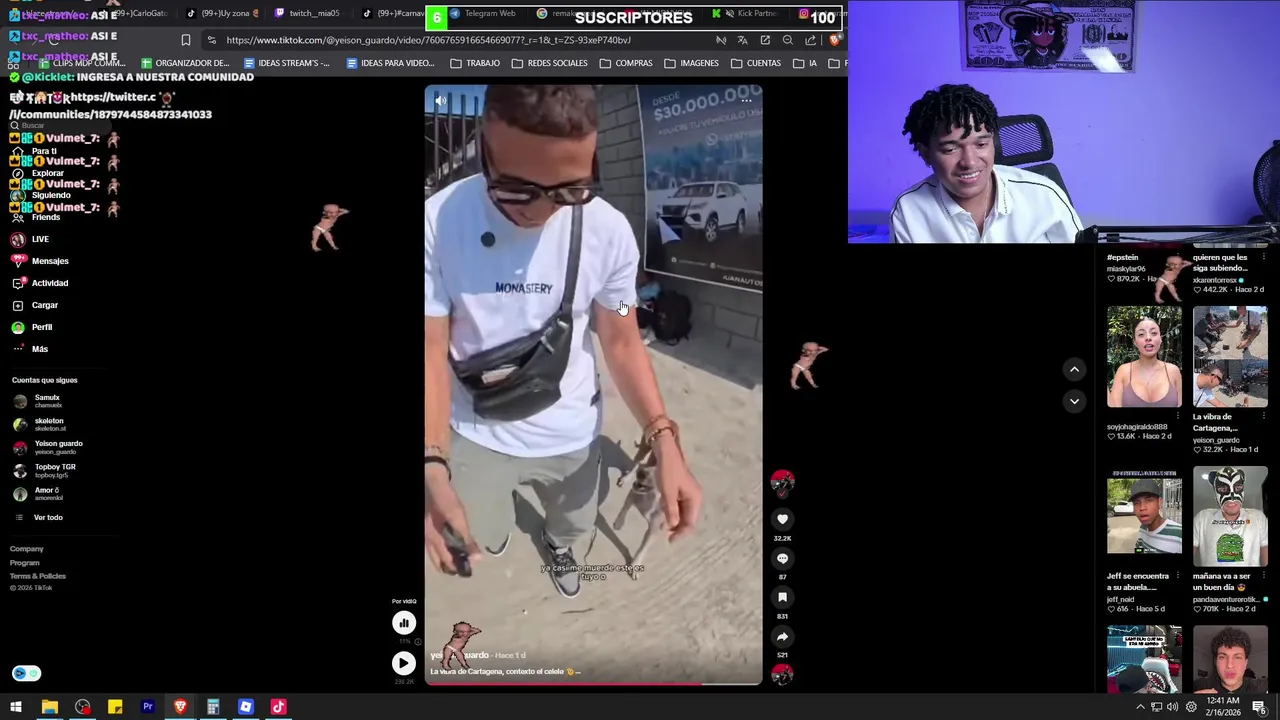1280x720 pixels.
Task: Open the Explorar page in the sidebar
Action: (38, 173)
